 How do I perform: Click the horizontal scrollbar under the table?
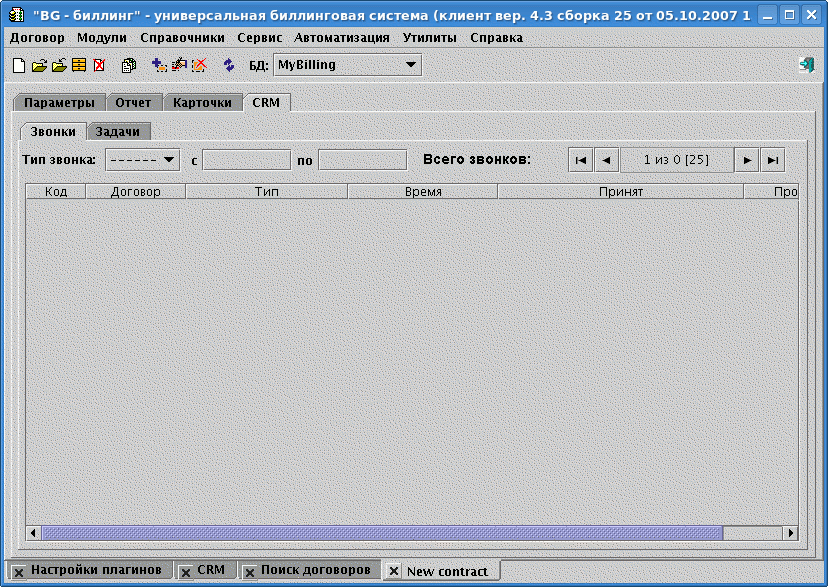click(380, 533)
